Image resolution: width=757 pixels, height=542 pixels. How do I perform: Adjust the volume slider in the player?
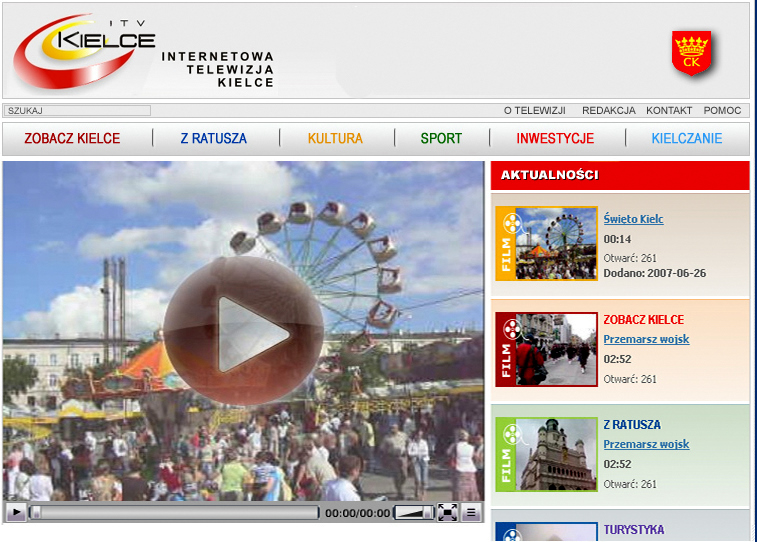coord(414,512)
